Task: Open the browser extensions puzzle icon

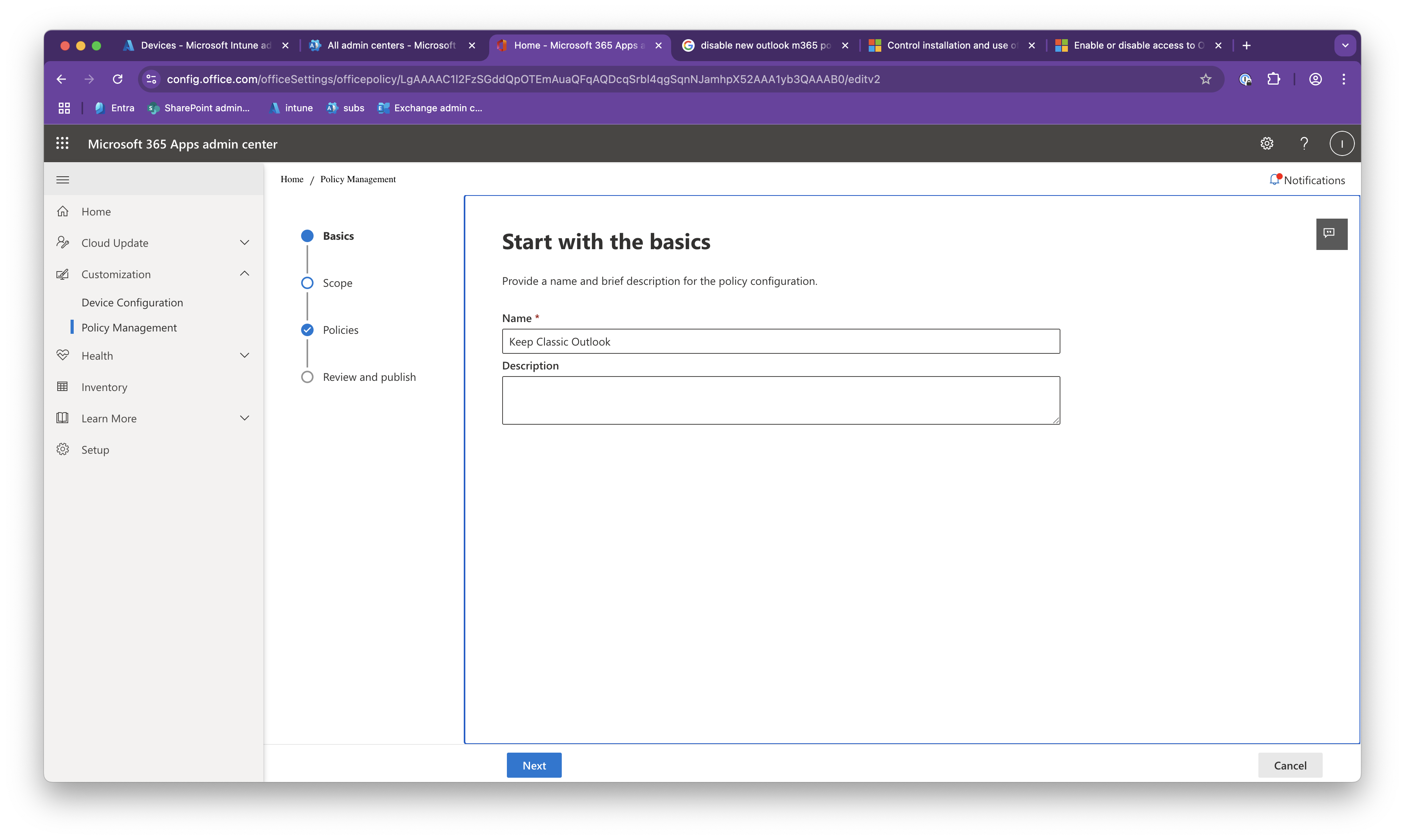Action: click(1274, 79)
